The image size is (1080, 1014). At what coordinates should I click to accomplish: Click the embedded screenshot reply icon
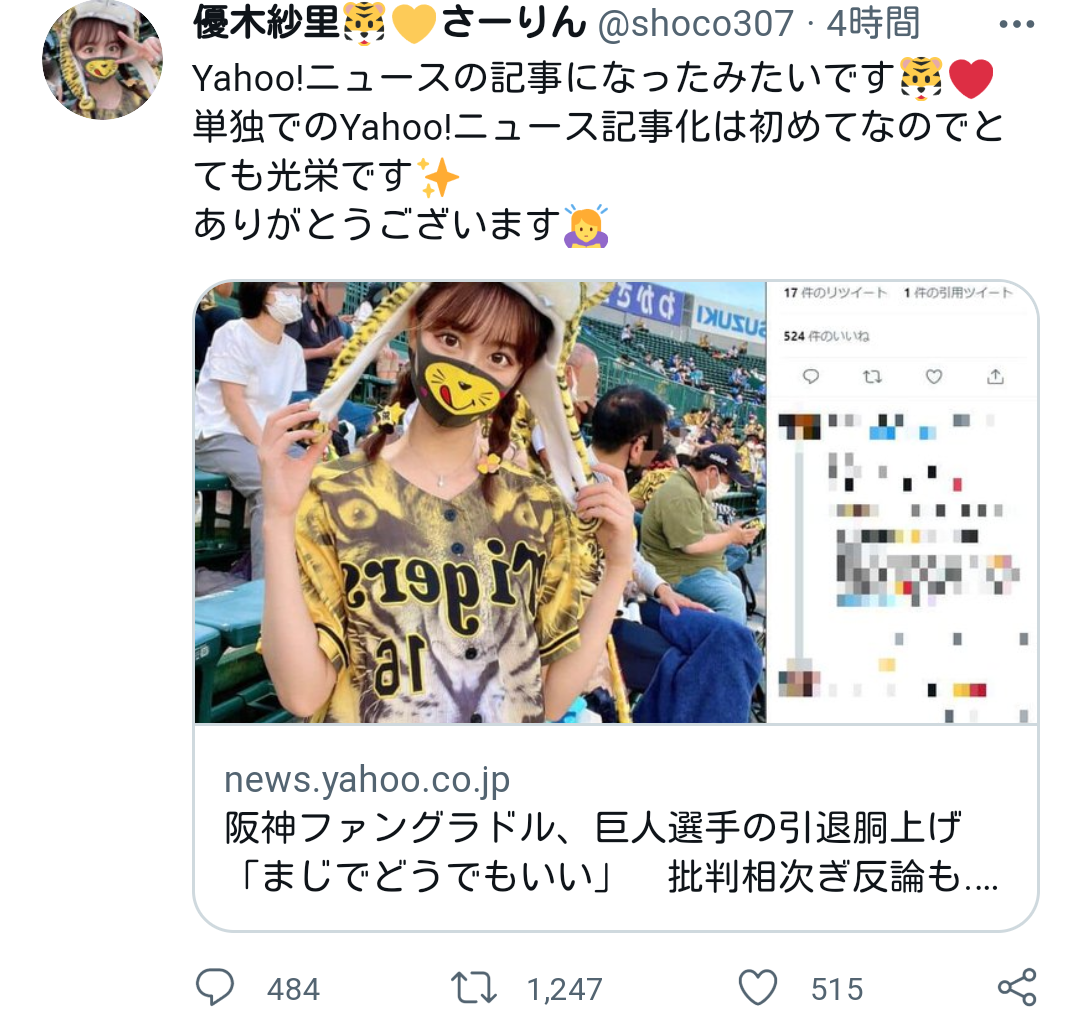tap(811, 376)
